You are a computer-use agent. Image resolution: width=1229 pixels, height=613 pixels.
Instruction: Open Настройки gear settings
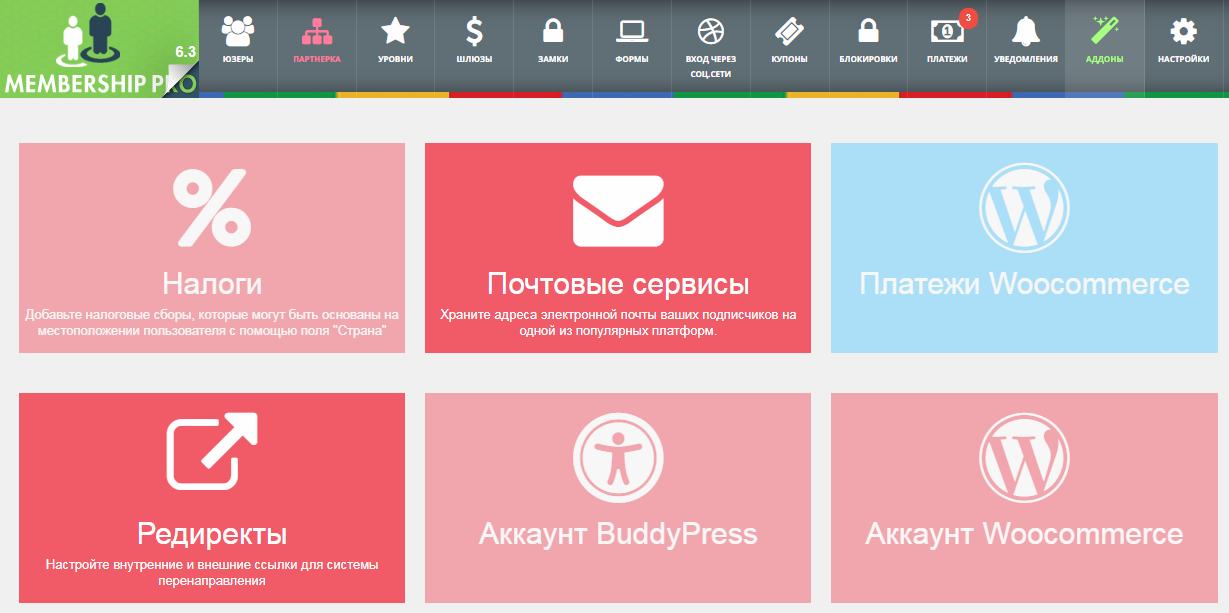(x=1183, y=40)
